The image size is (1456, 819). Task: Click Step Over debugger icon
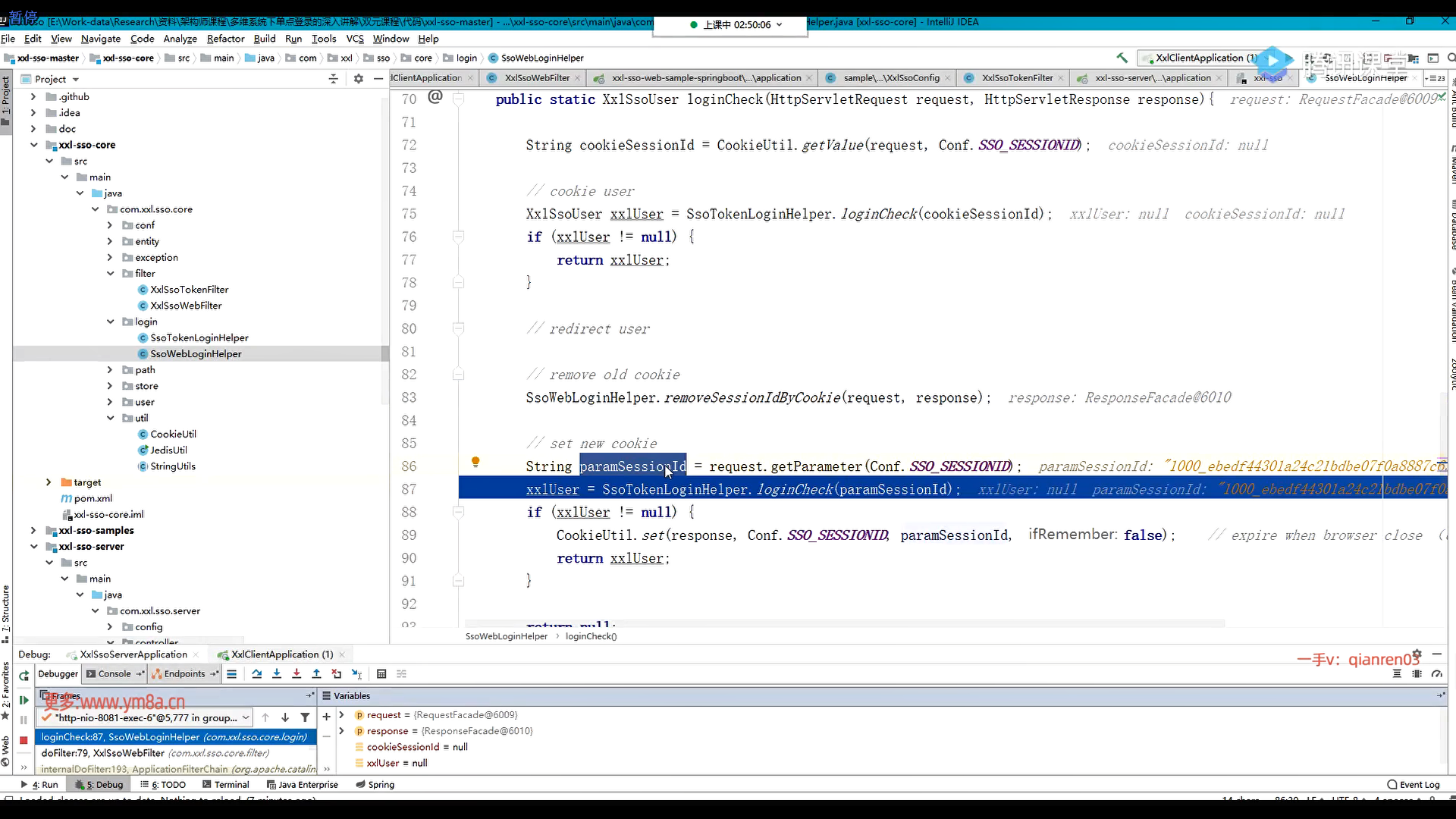(257, 673)
